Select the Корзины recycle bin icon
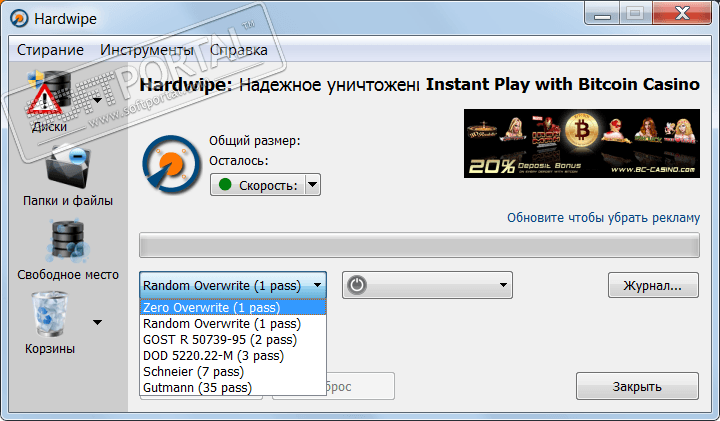This screenshot has width=720, height=421. coord(50,314)
